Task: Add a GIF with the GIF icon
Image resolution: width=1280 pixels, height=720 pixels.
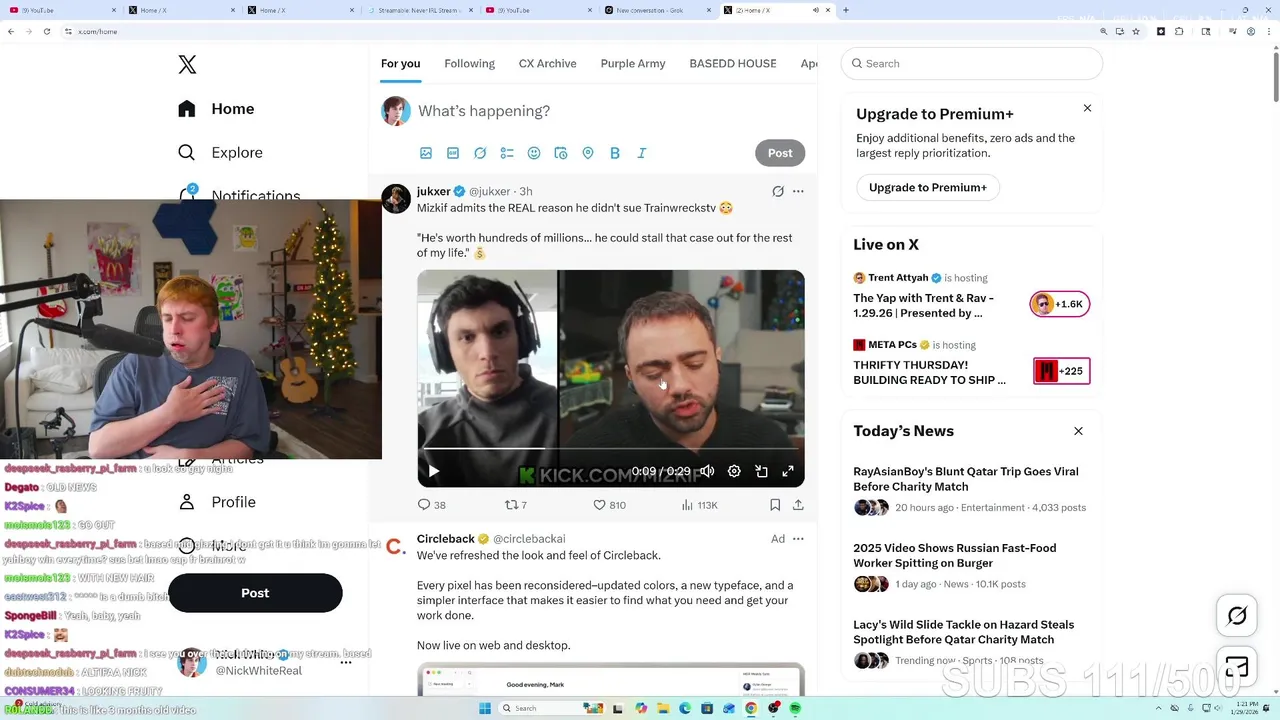Action: click(453, 153)
